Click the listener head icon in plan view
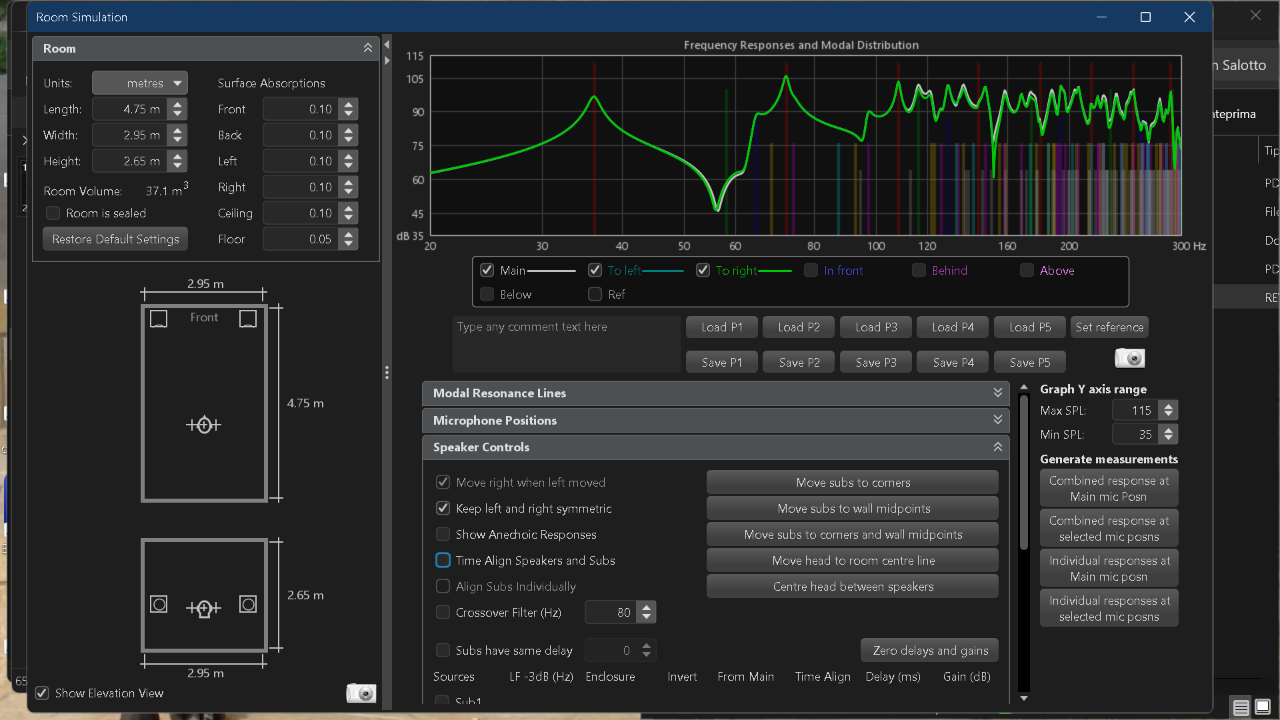1280x720 pixels. pyautogui.click(x=203, y=425)
